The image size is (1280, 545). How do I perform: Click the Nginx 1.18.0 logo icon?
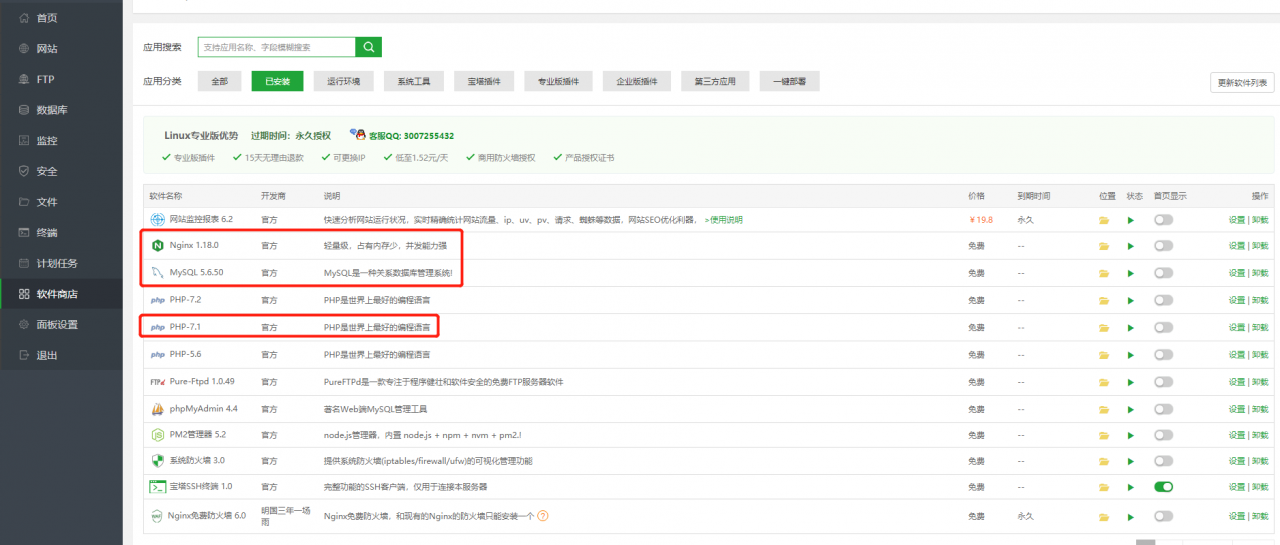coord(157,245)
